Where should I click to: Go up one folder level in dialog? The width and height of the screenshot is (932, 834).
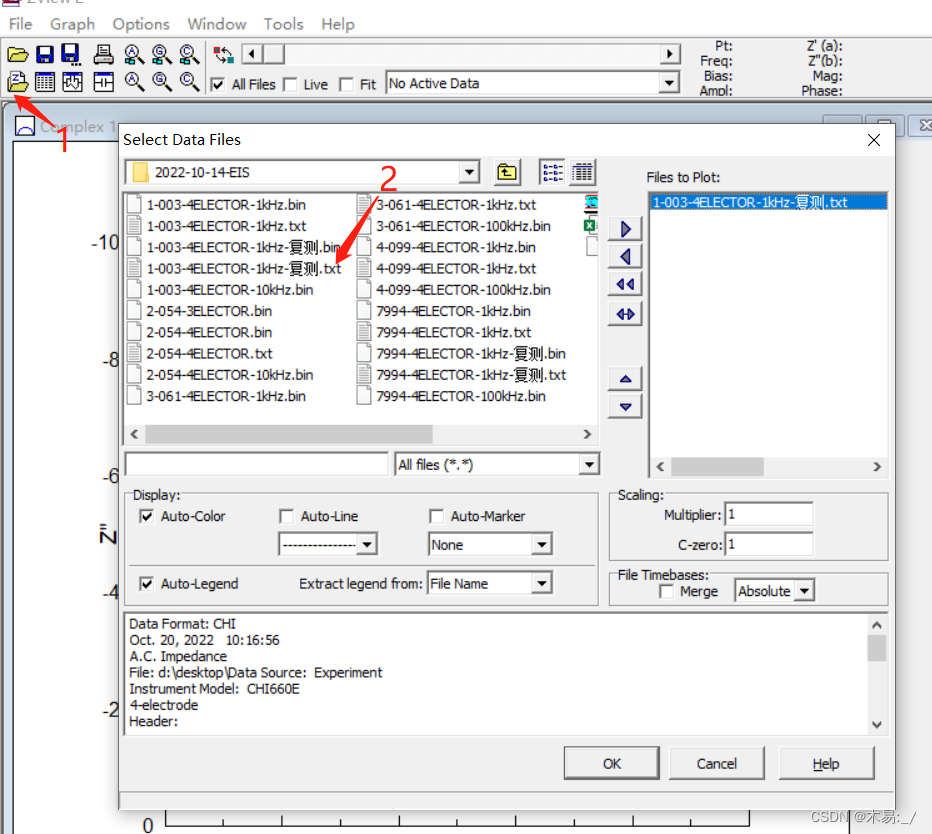pos(507,172)
